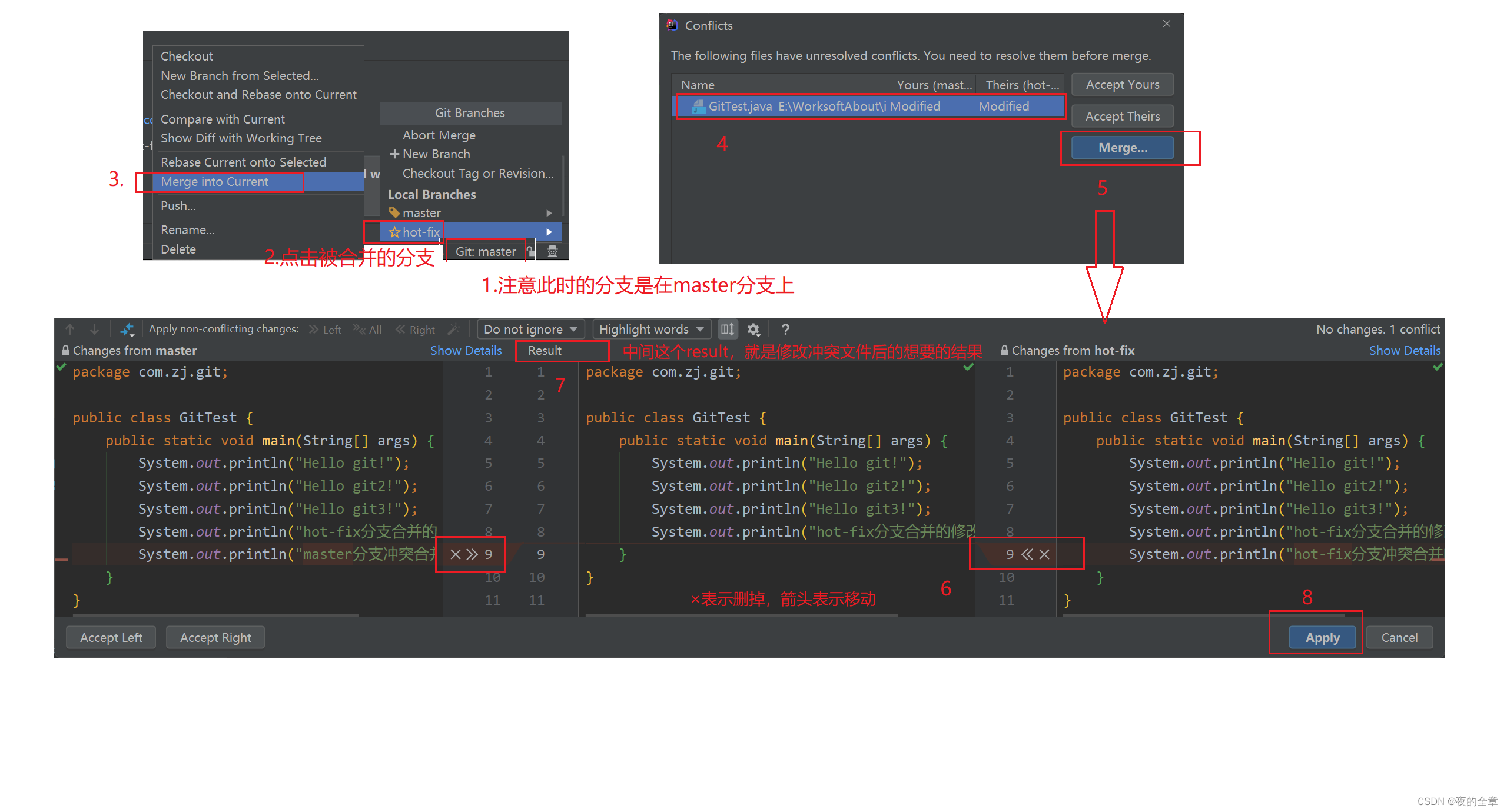Choose Merge into Current

[x=258, y=181]
